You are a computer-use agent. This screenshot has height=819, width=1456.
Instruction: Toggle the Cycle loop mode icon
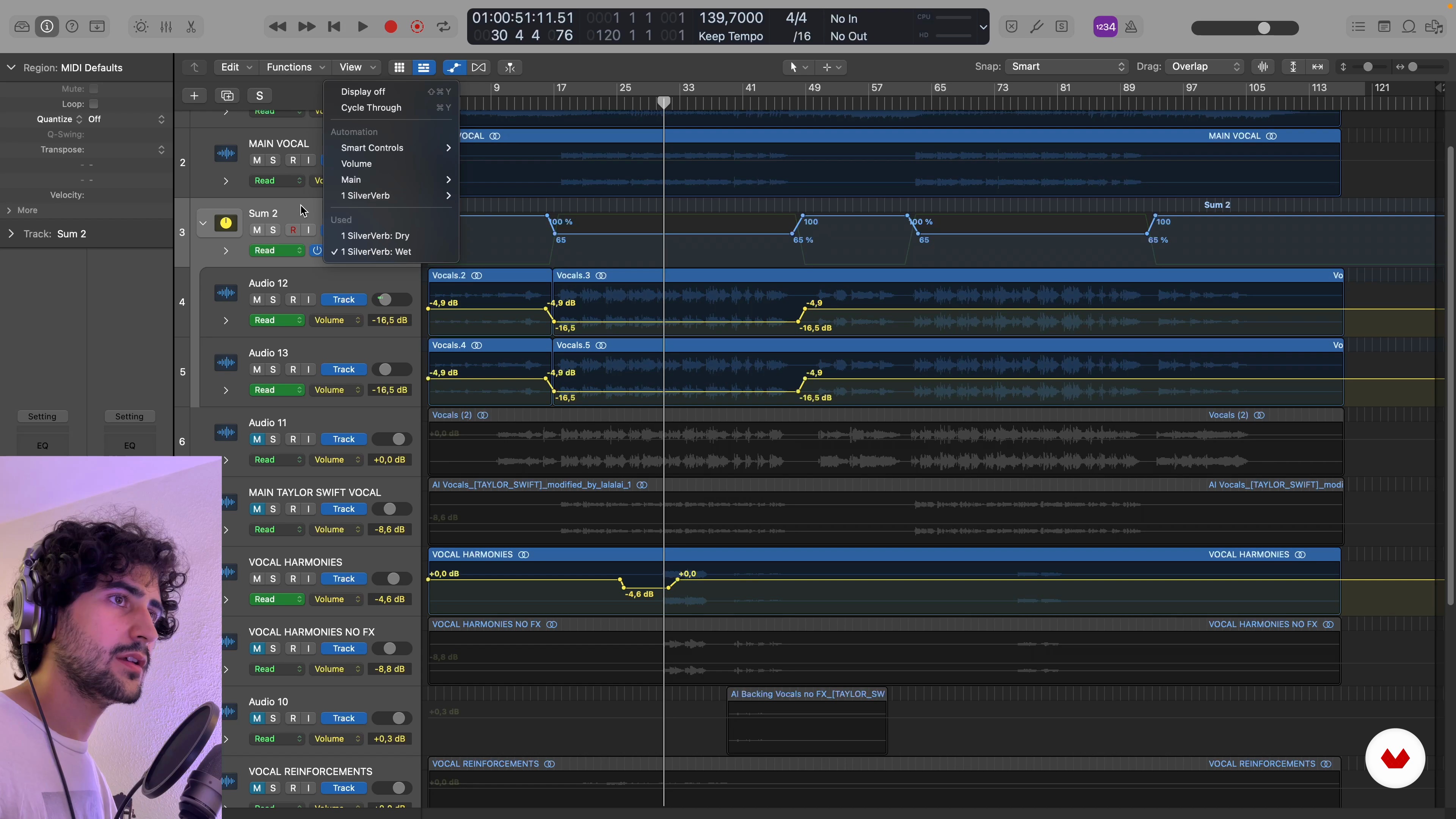[444, 27]
